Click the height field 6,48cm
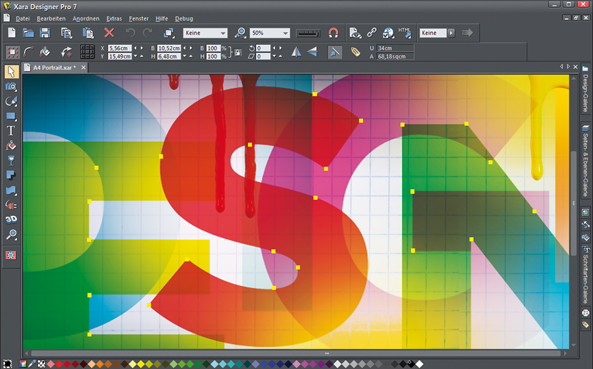 (169, 56)
